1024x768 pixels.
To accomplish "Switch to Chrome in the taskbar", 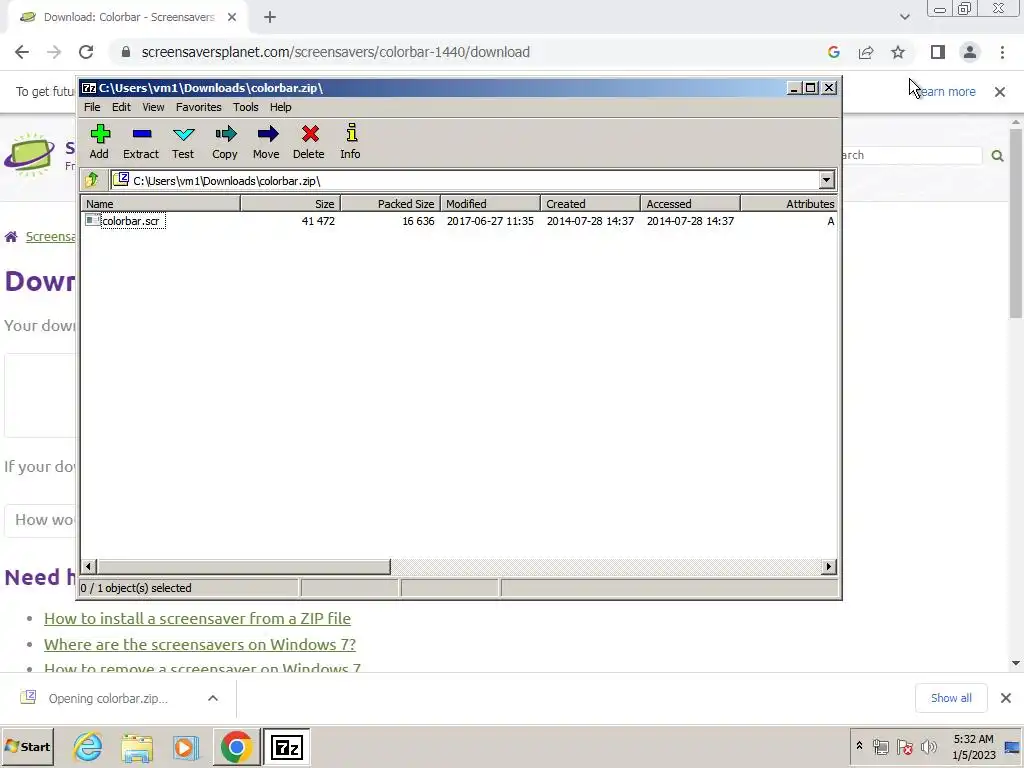I will (236, 747).
